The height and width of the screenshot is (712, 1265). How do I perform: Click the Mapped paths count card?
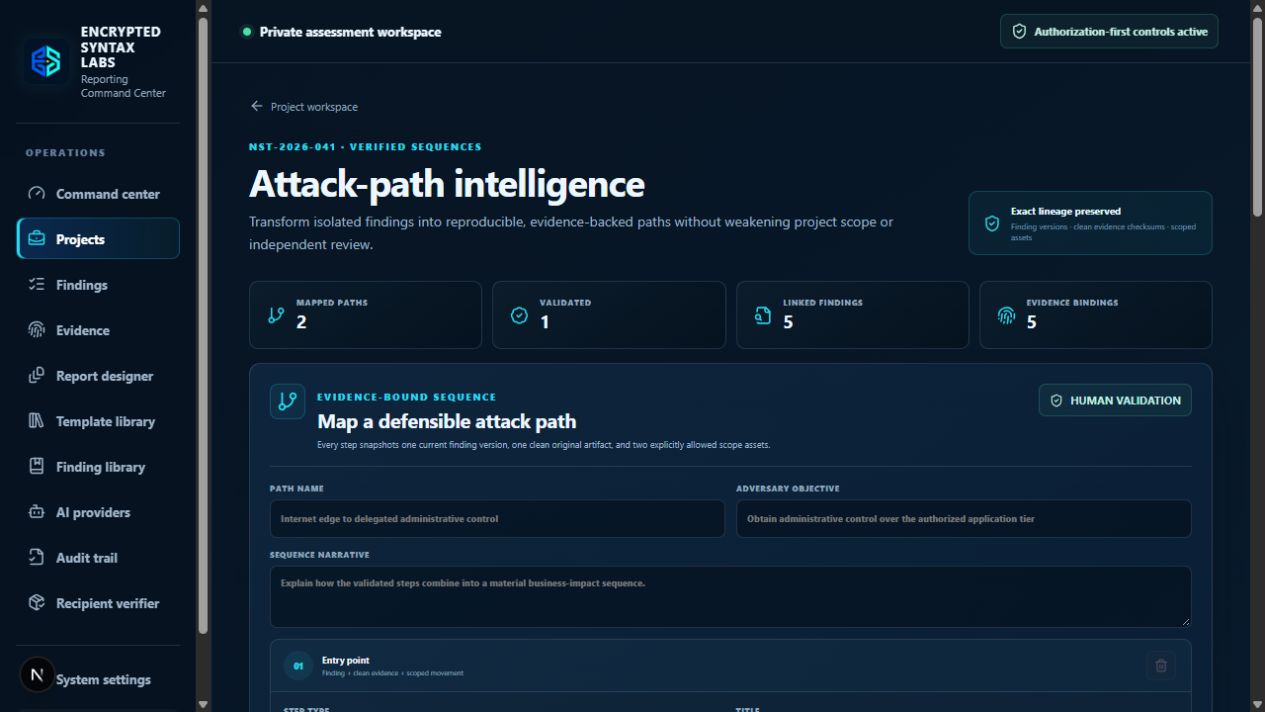pyautogui.click(x=365, y=315)
